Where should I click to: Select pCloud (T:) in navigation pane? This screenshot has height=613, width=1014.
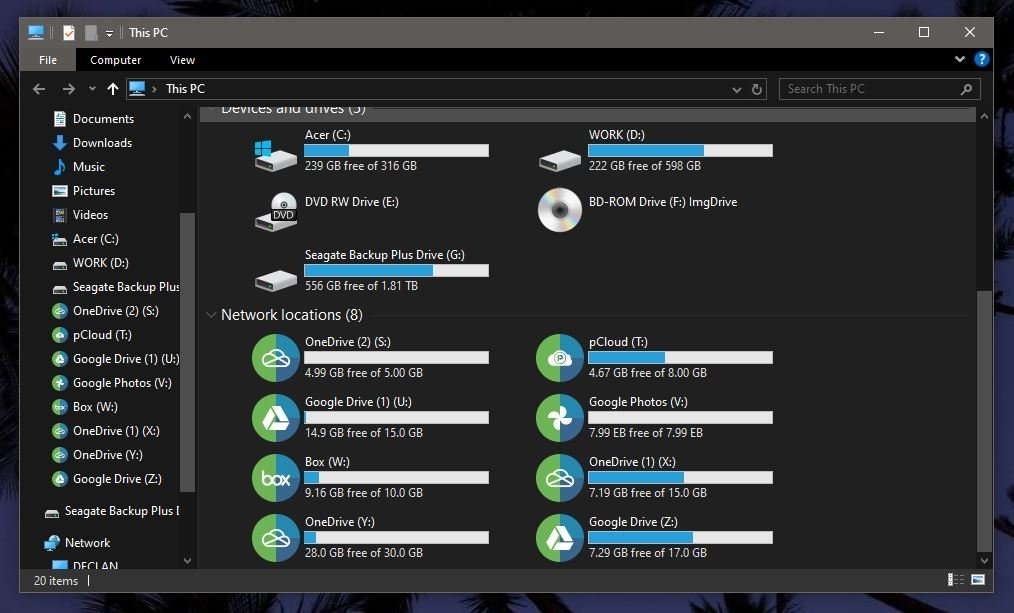(102, 335)
